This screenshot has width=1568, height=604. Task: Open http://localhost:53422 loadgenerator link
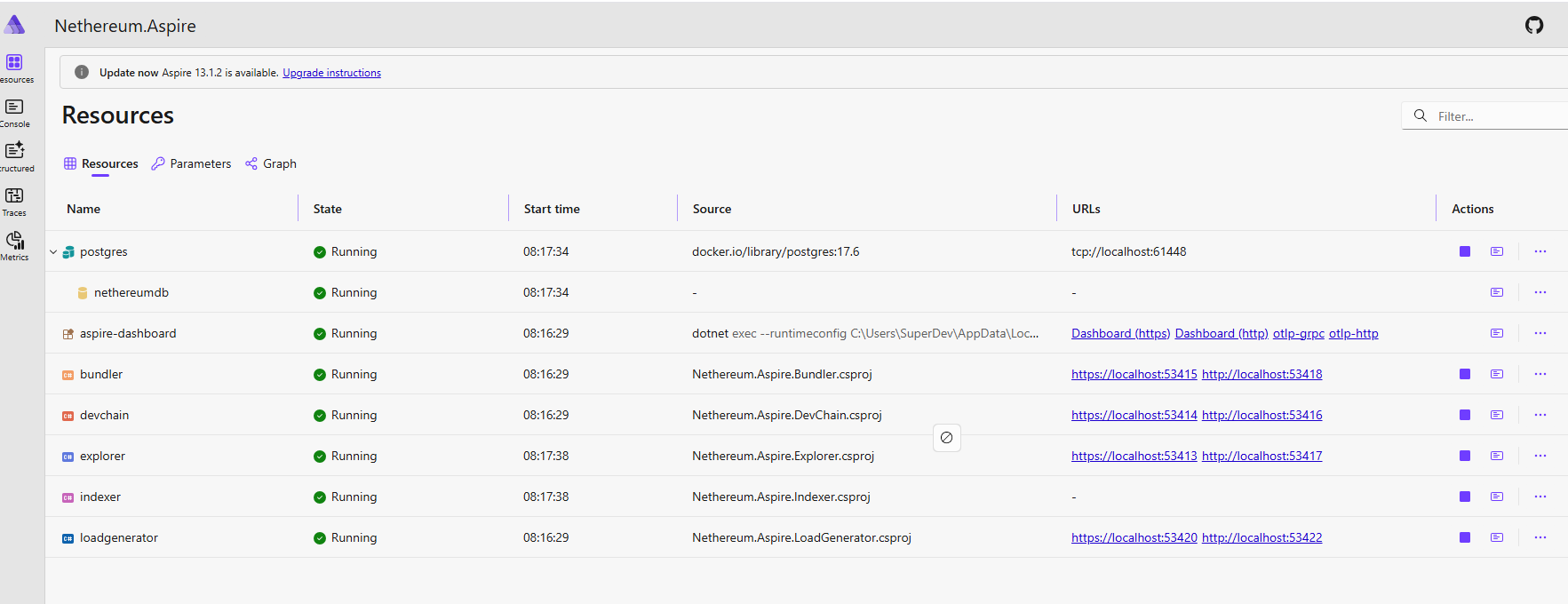(x=1262, y=537)
